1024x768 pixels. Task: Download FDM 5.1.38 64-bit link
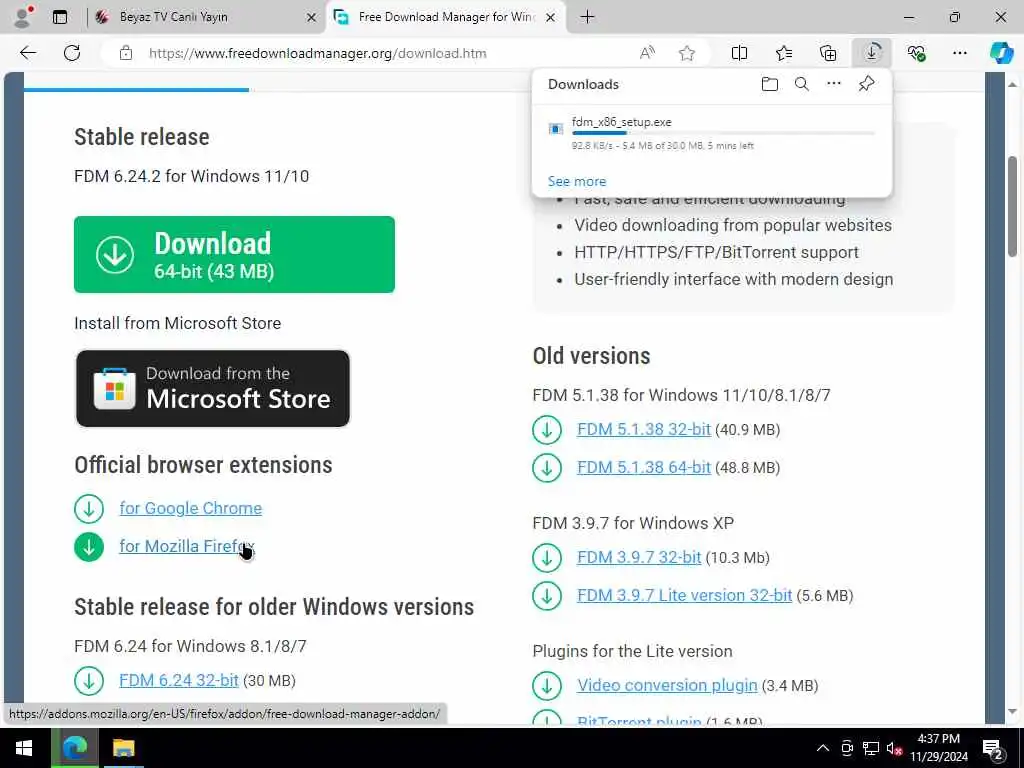(x=644, y=467)
